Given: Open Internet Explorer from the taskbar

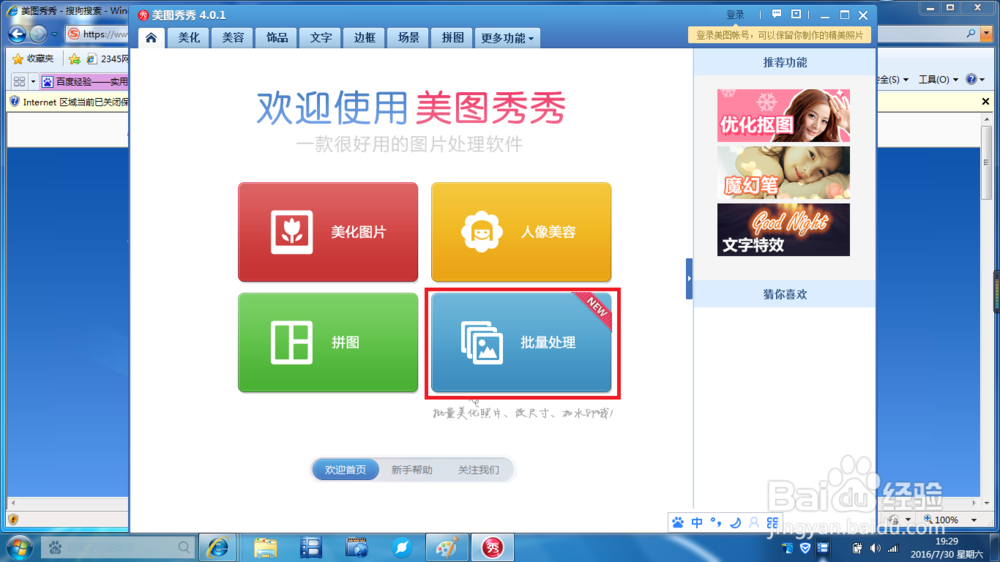Looking at the screenshot, I should pyautogui.click(x=217, y=547).
